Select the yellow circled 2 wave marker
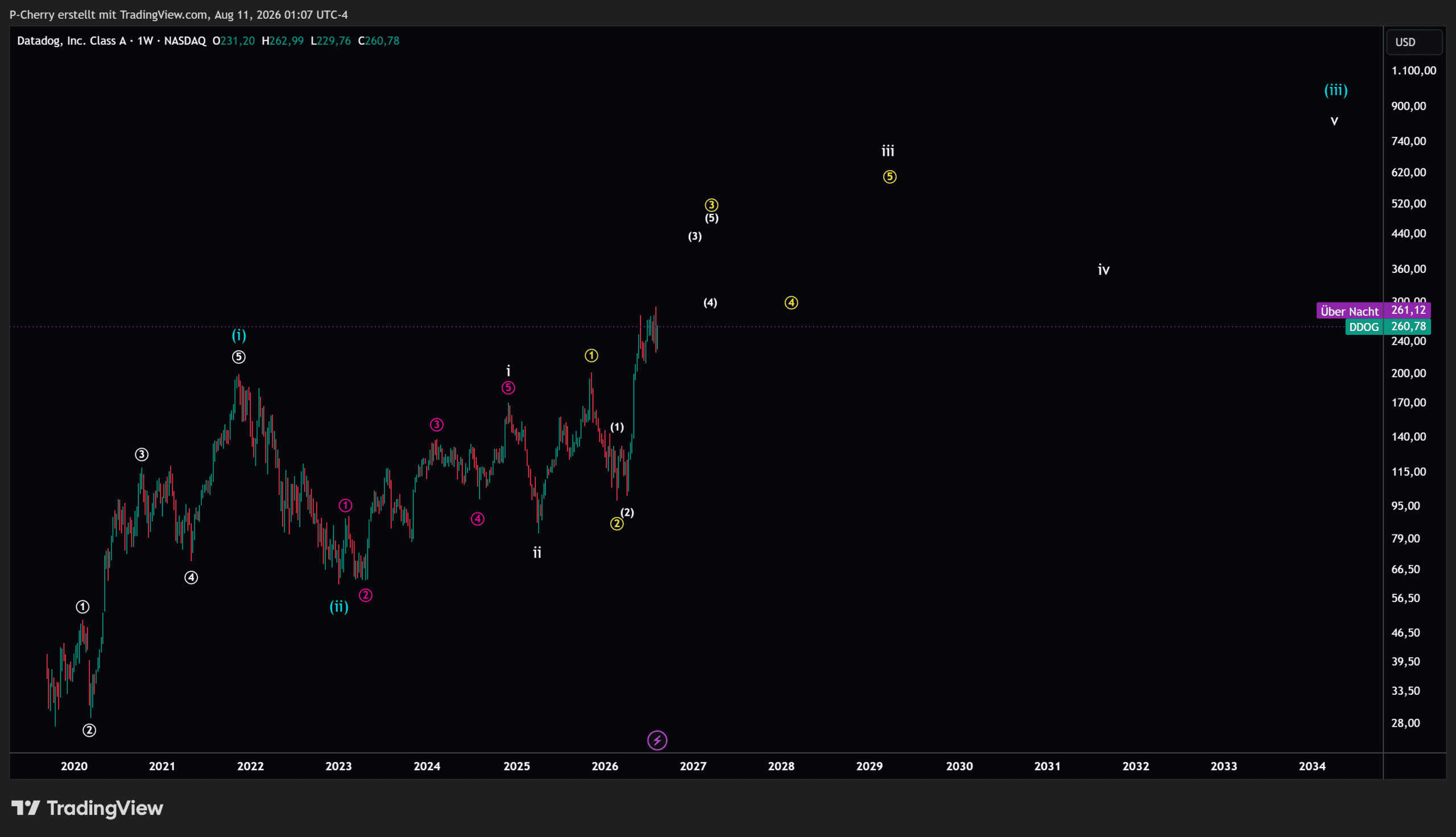This screenshot has height=837, width=1456. click(x=617, y=524)
